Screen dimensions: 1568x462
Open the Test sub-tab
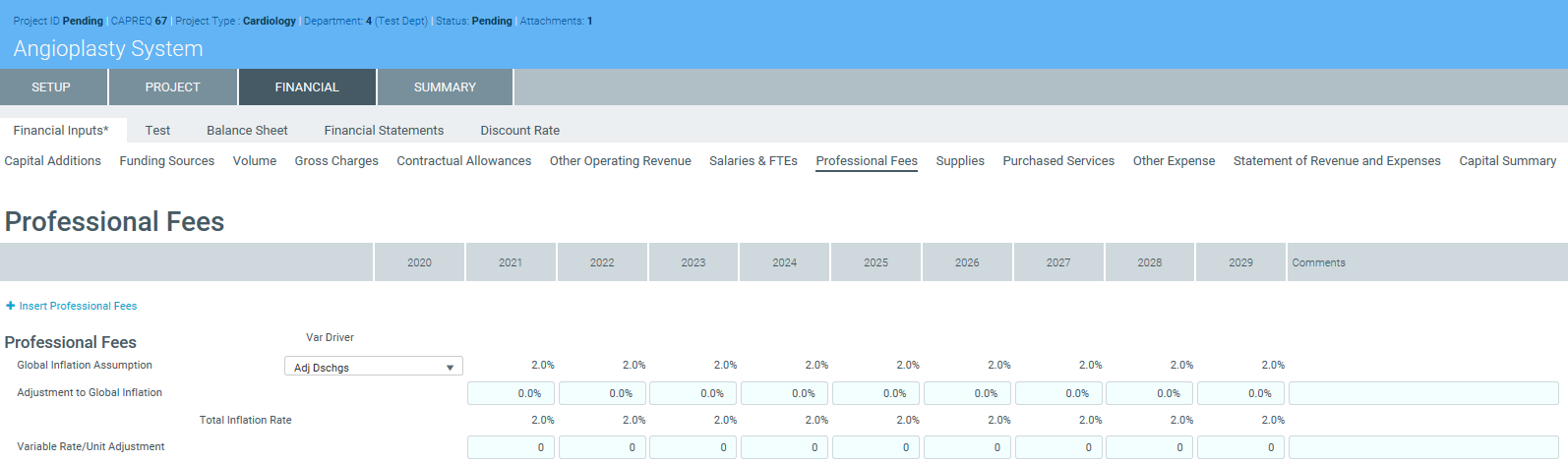pos(157,130)
